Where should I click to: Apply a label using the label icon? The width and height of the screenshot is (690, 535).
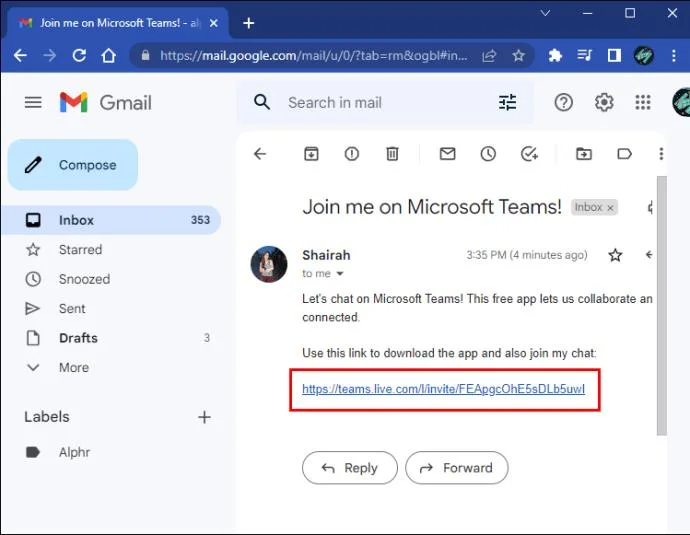pos(624,154)
